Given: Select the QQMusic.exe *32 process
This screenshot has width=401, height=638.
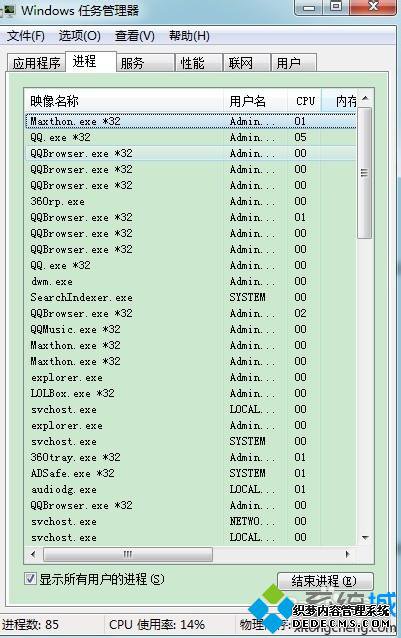Looking at the screenshot, I should (x=190, y=329).
